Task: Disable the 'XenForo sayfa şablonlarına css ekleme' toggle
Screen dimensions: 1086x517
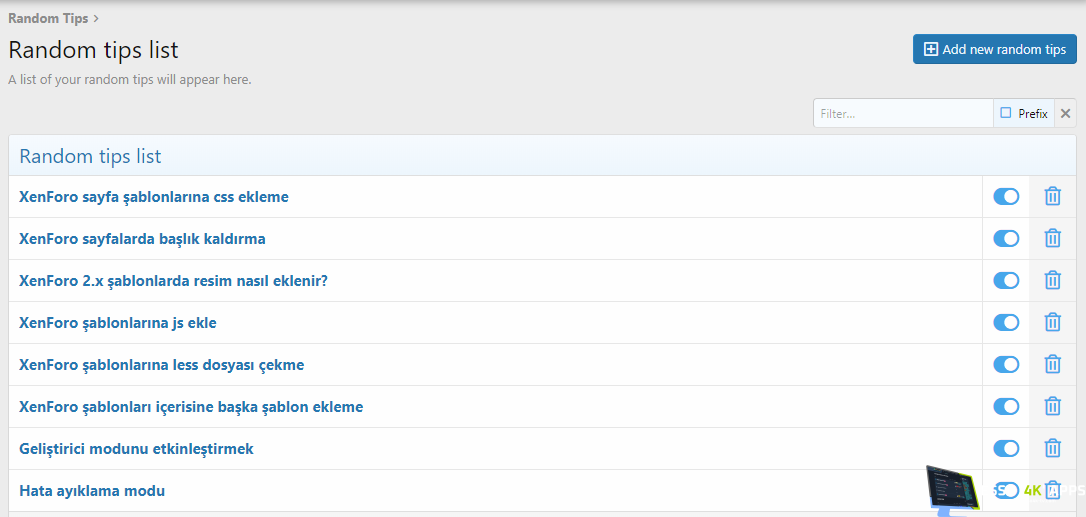Action: click(1006, 197)
